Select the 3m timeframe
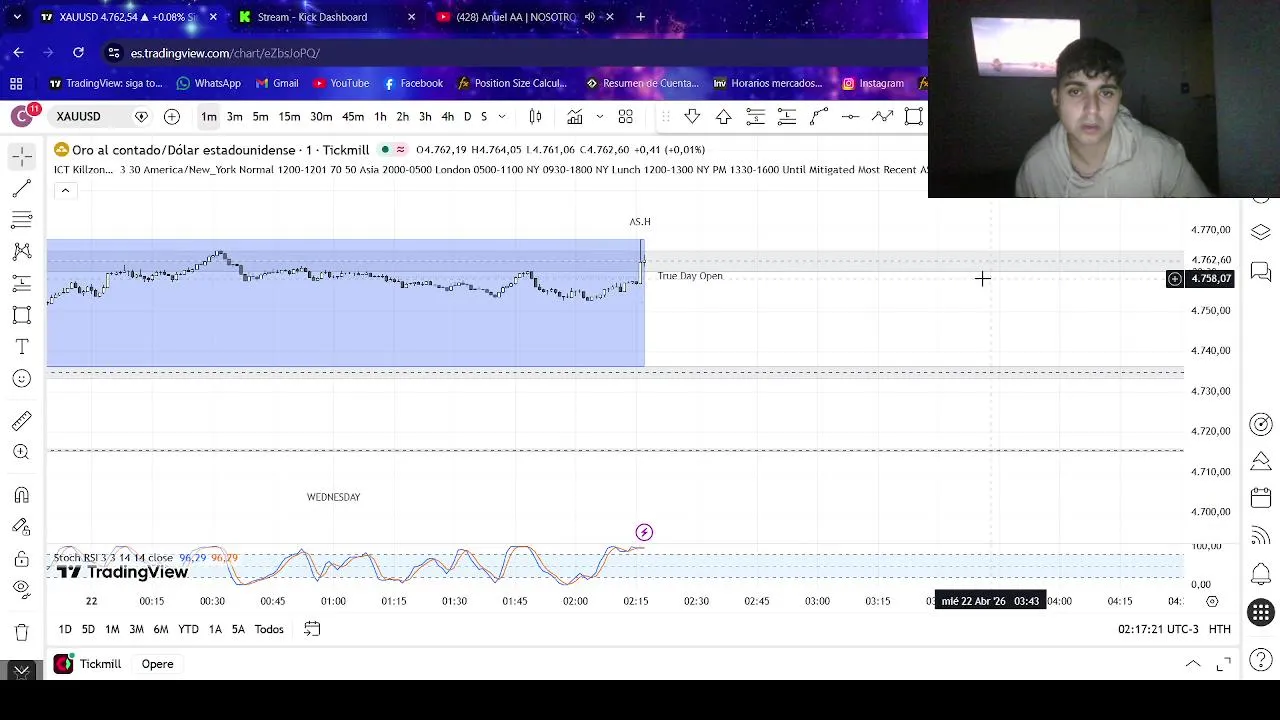Image resolution: width=1280 pixels, height=720 pixels. tap(234, 117)
